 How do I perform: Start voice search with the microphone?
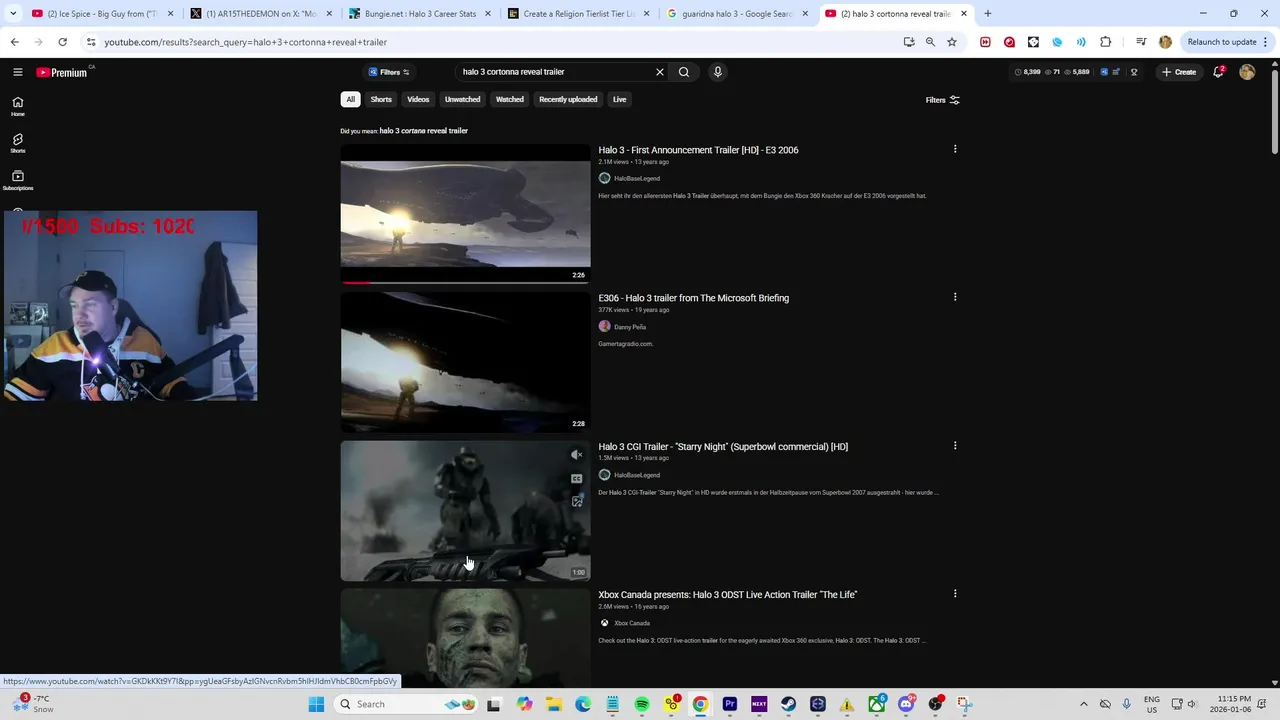717,72
